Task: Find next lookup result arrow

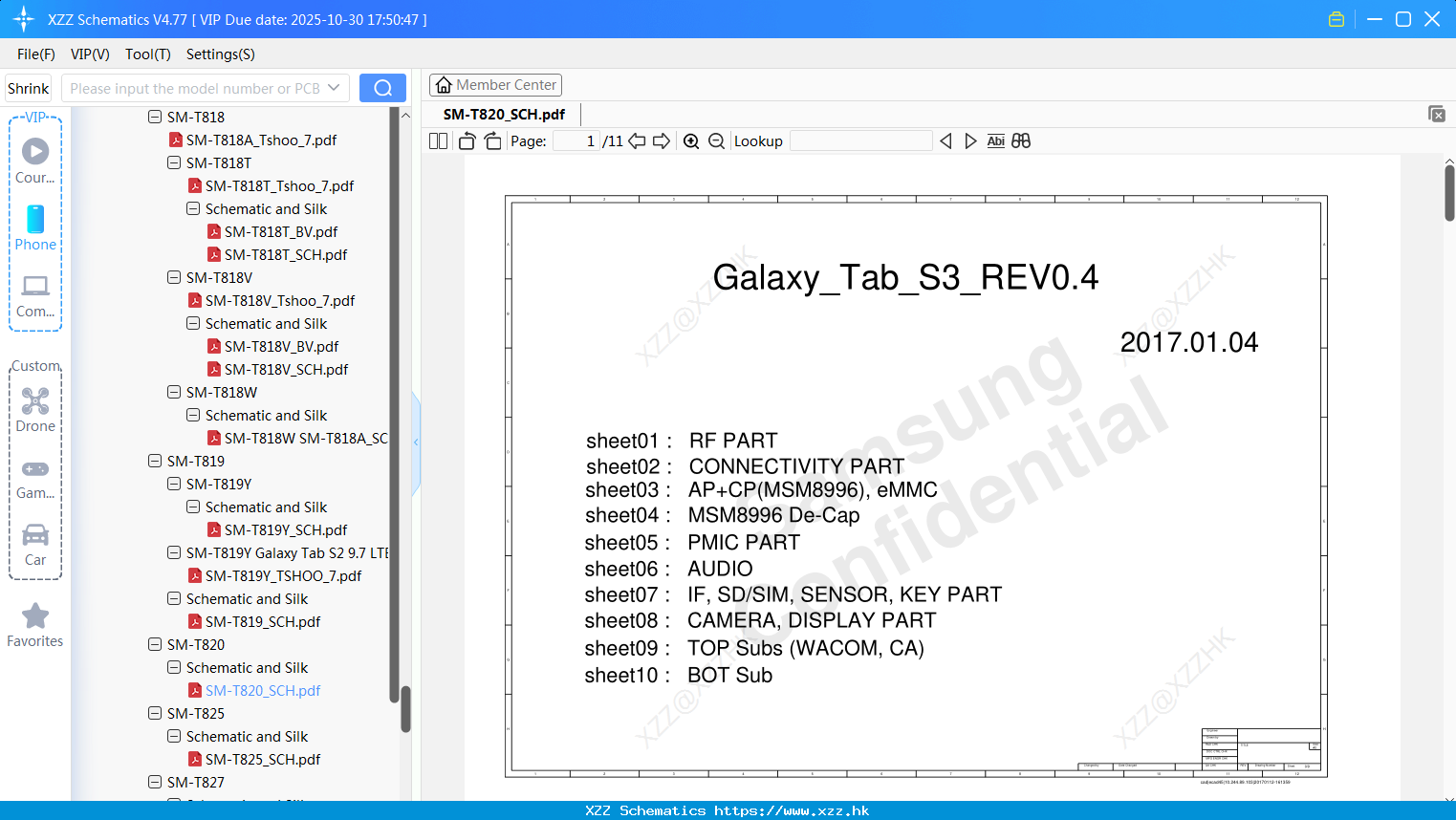Action: [970, 140]
